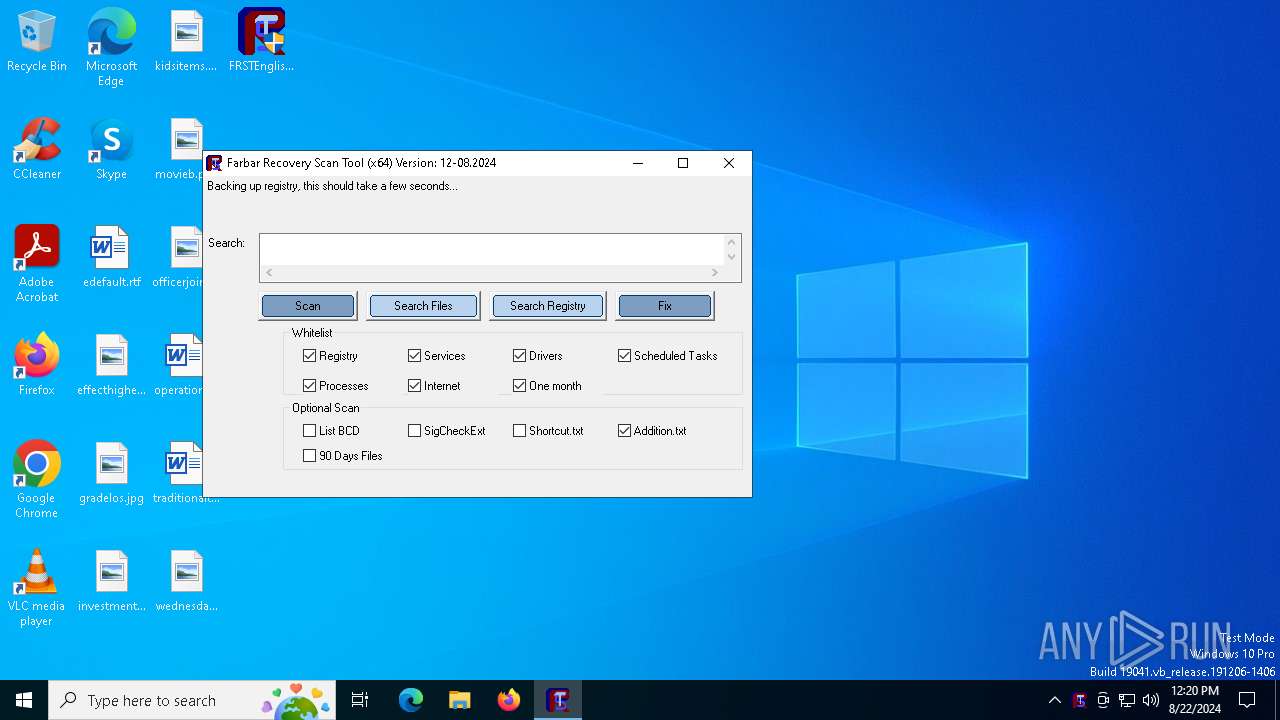
Task: Open File Explorer from the taskbar
Action: [x=460, y=700]
